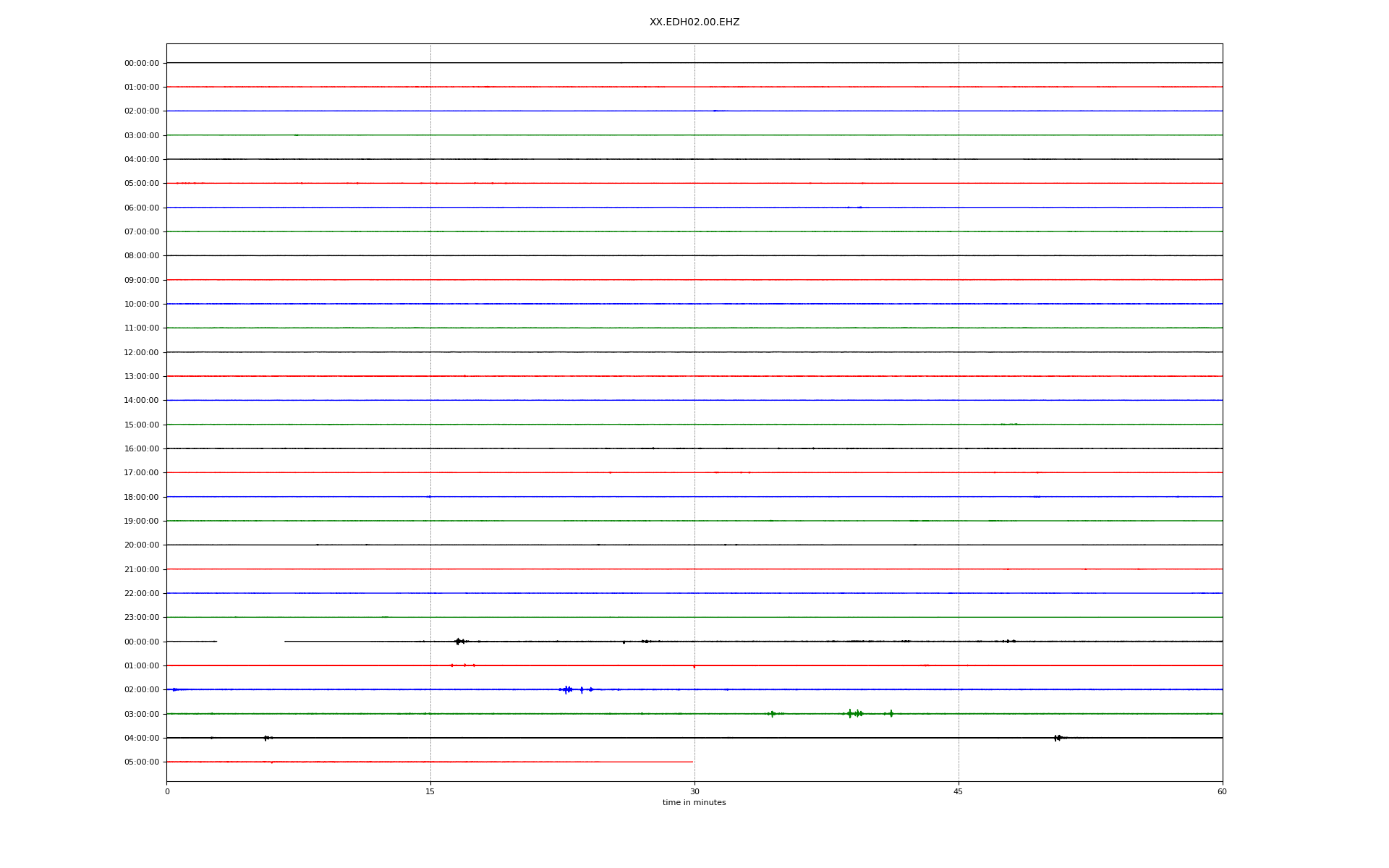The height and width of the screenshot is (868, 1389).
Task: Click the first 00:00:00 label at the top
Action: (x=142, y=63)
